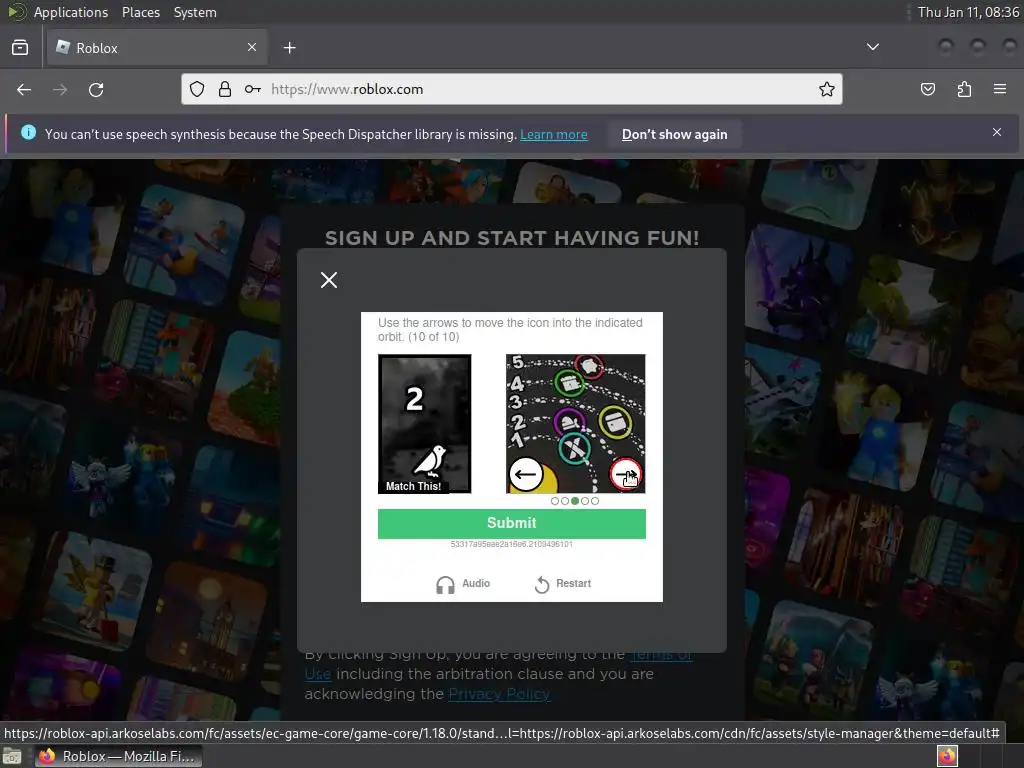Image resolution: width=1024 pixels, height=768 pixels.
Task: Select the last progress dot under the puzzle
Action: 594,501
